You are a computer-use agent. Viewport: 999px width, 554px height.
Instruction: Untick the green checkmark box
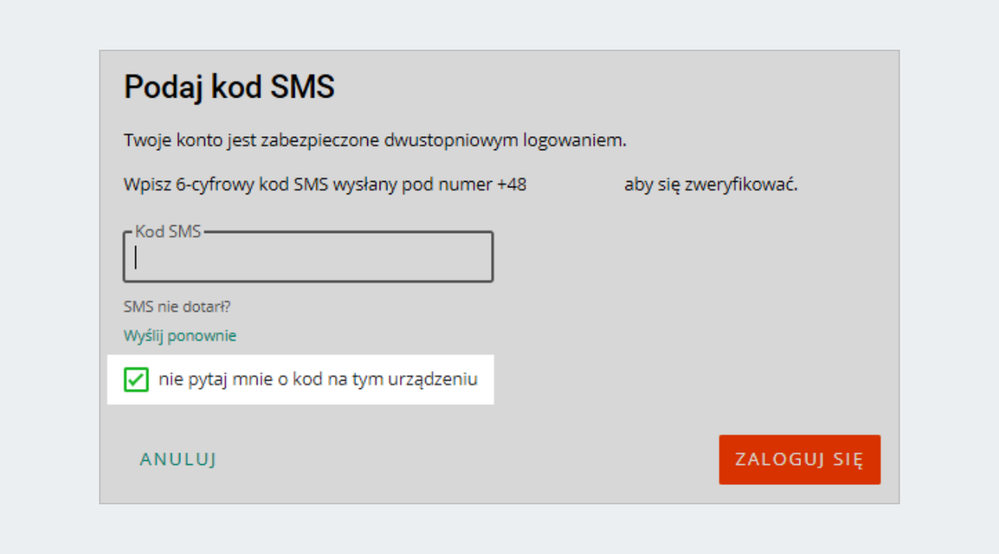(x=136, y=380)
